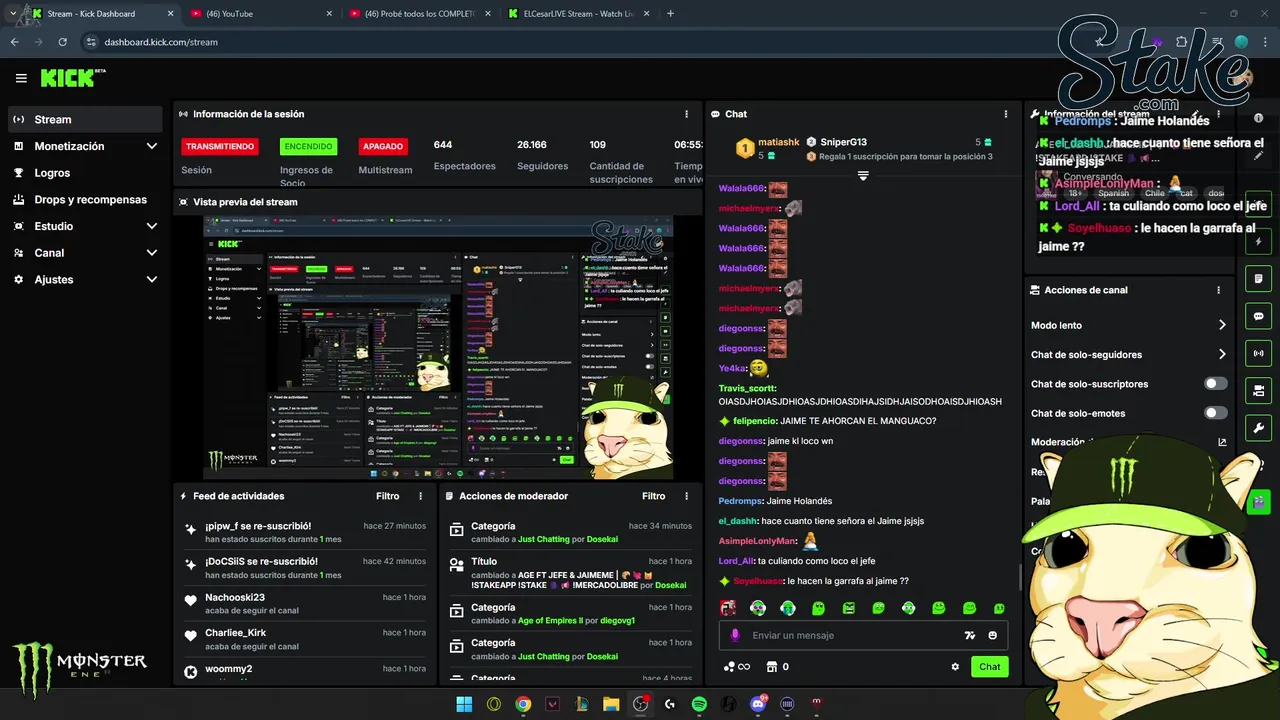Click the store icon showing 0
Screen dimensions: 1280x720
coord(777,667)
